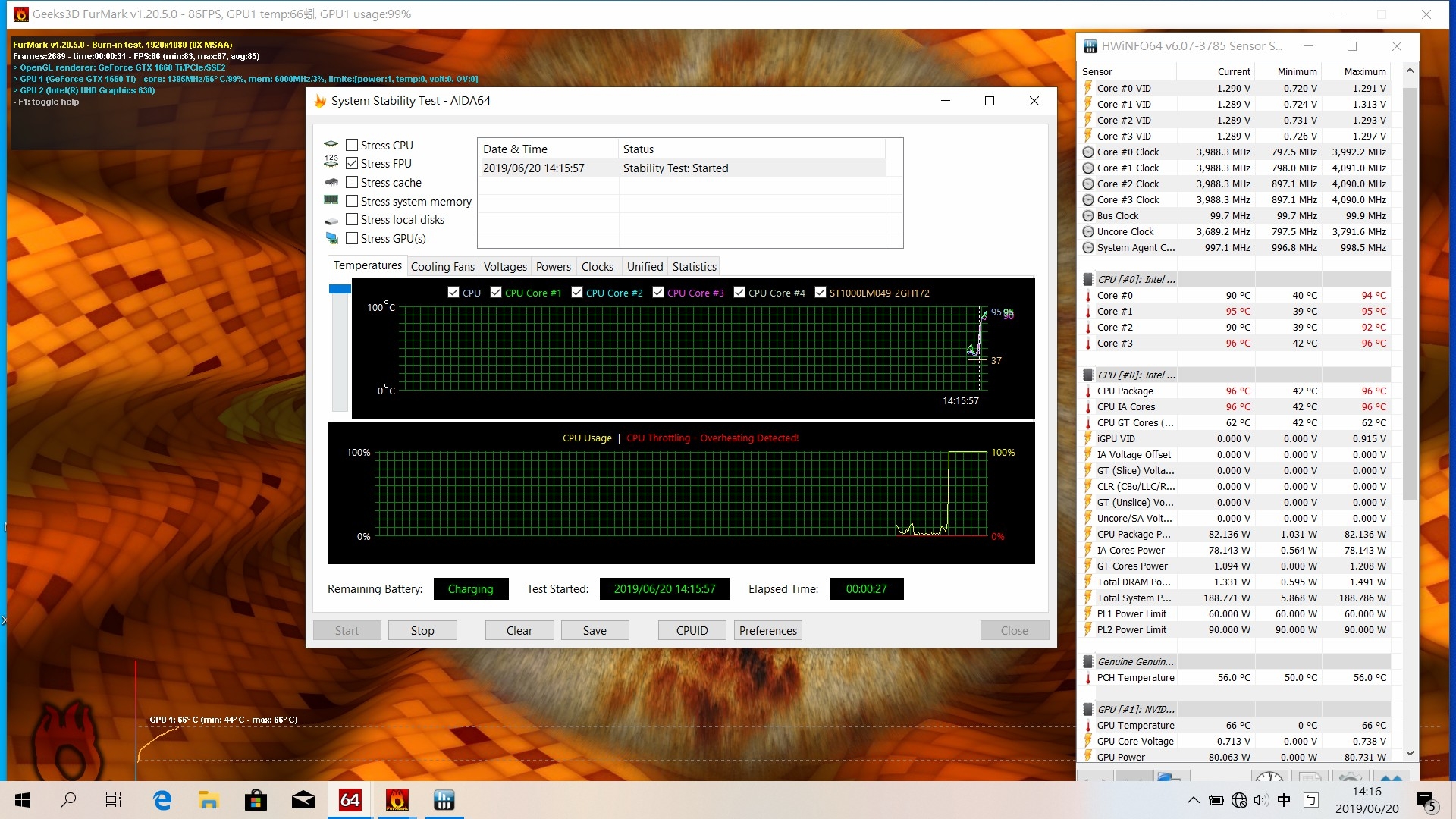Open CPUID from the AIDA64 window
Screen dimensions: 1456x819
pyautogui.click(x=692, y=630)
